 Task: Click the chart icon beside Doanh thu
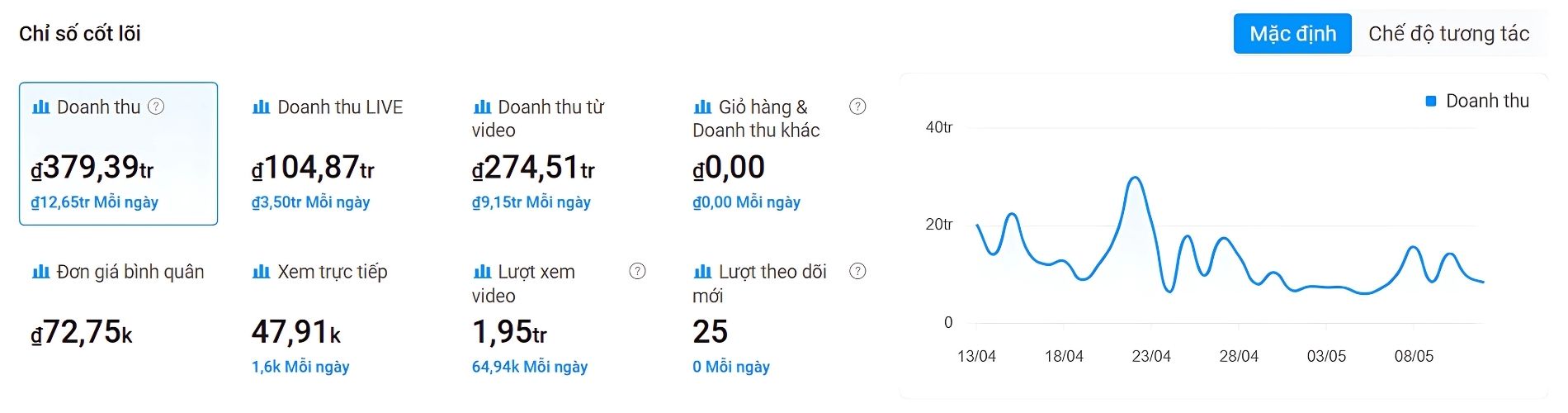[40, 107]
